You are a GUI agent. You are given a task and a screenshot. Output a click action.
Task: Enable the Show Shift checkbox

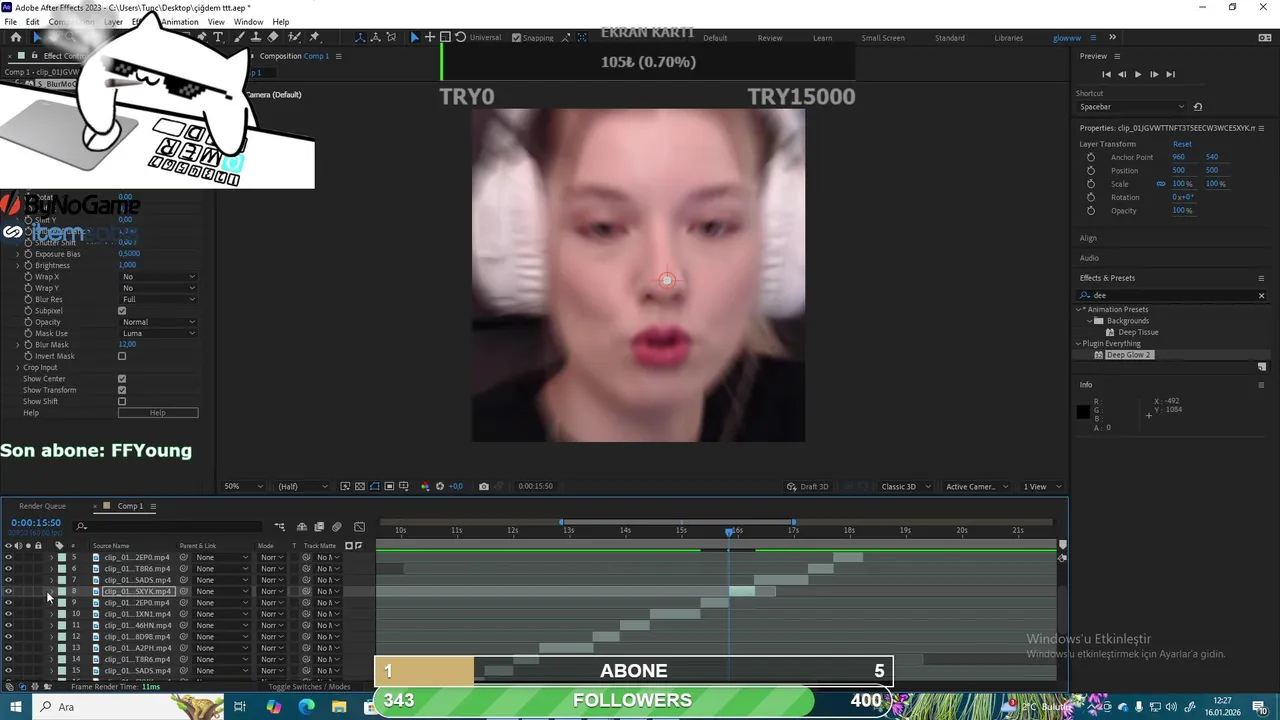point(122,401)
